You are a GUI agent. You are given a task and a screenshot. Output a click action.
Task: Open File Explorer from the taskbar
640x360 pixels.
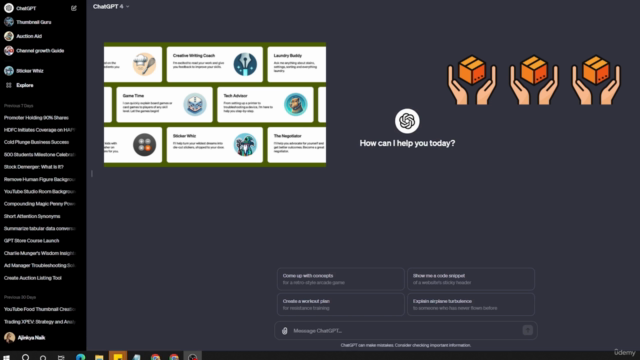tap(99, 357)
